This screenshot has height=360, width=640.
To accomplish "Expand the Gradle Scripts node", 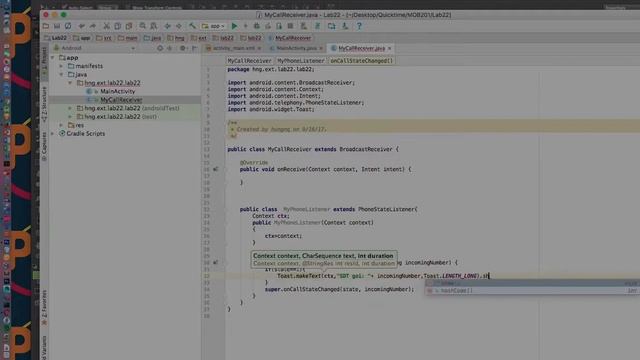I will click(53, 133).
